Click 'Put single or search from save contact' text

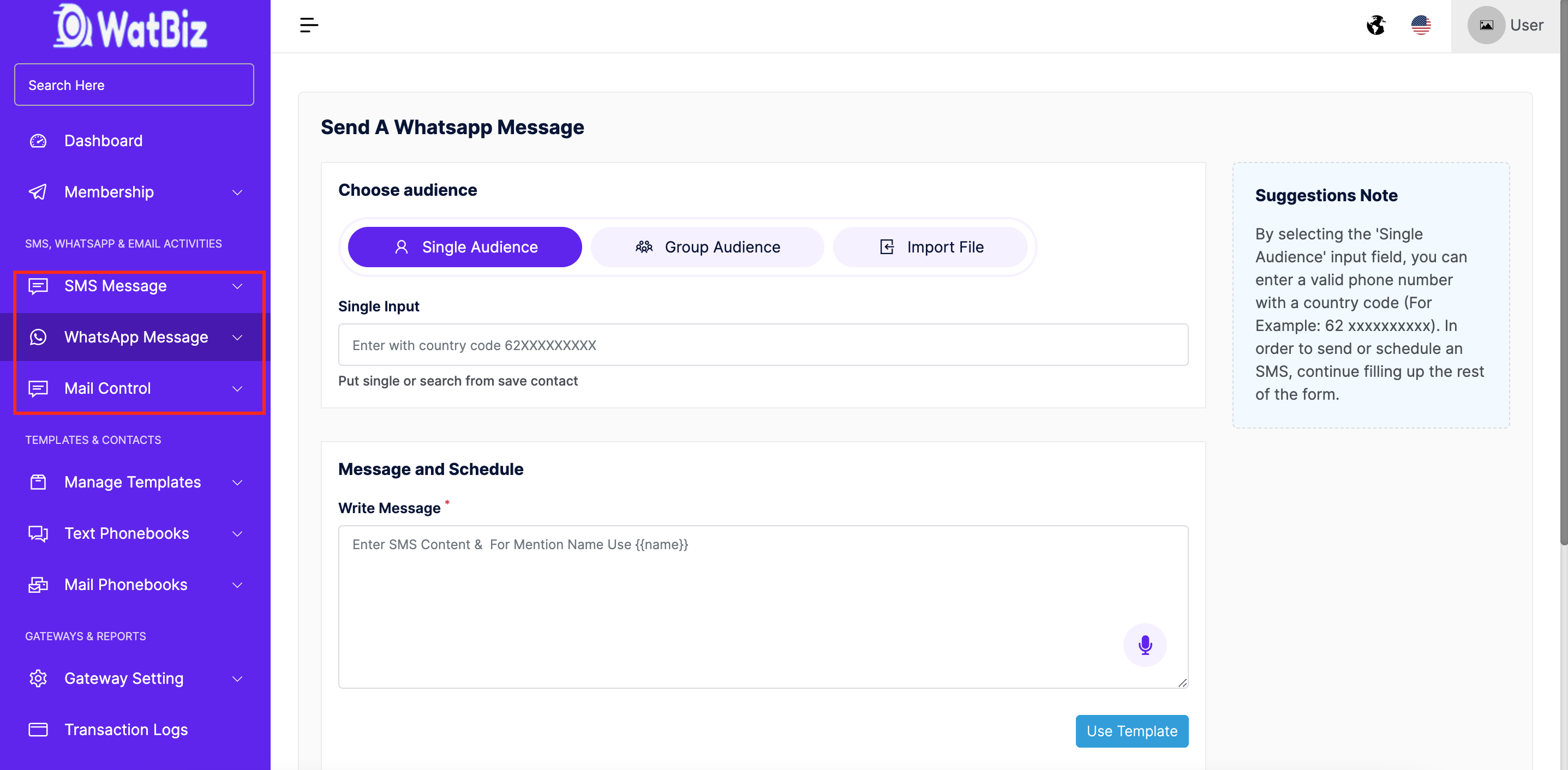(x=458, y=381)
